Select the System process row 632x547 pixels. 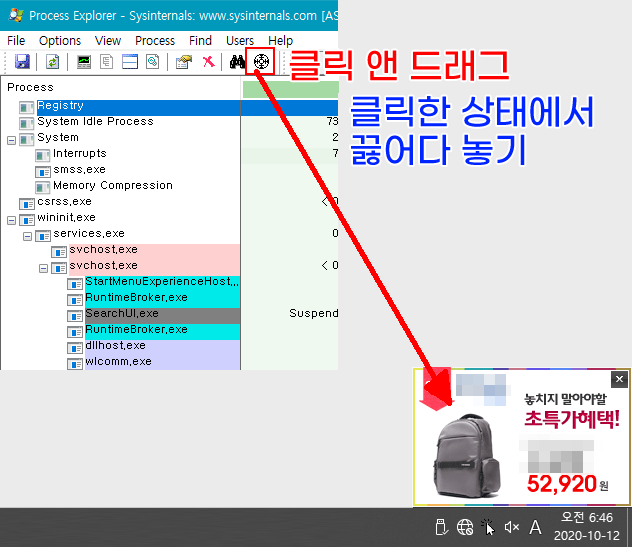(x=169, y=137)
